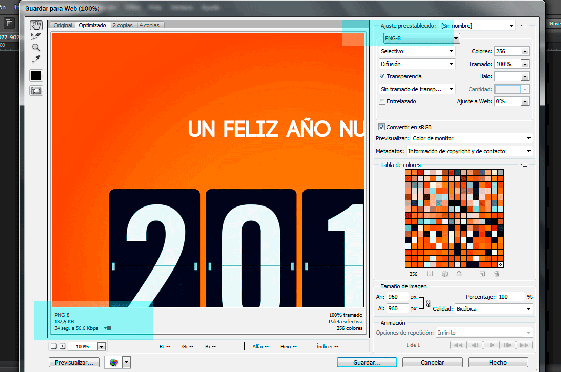
Task: Click the lock selected color icon
Action: (459, 274)
